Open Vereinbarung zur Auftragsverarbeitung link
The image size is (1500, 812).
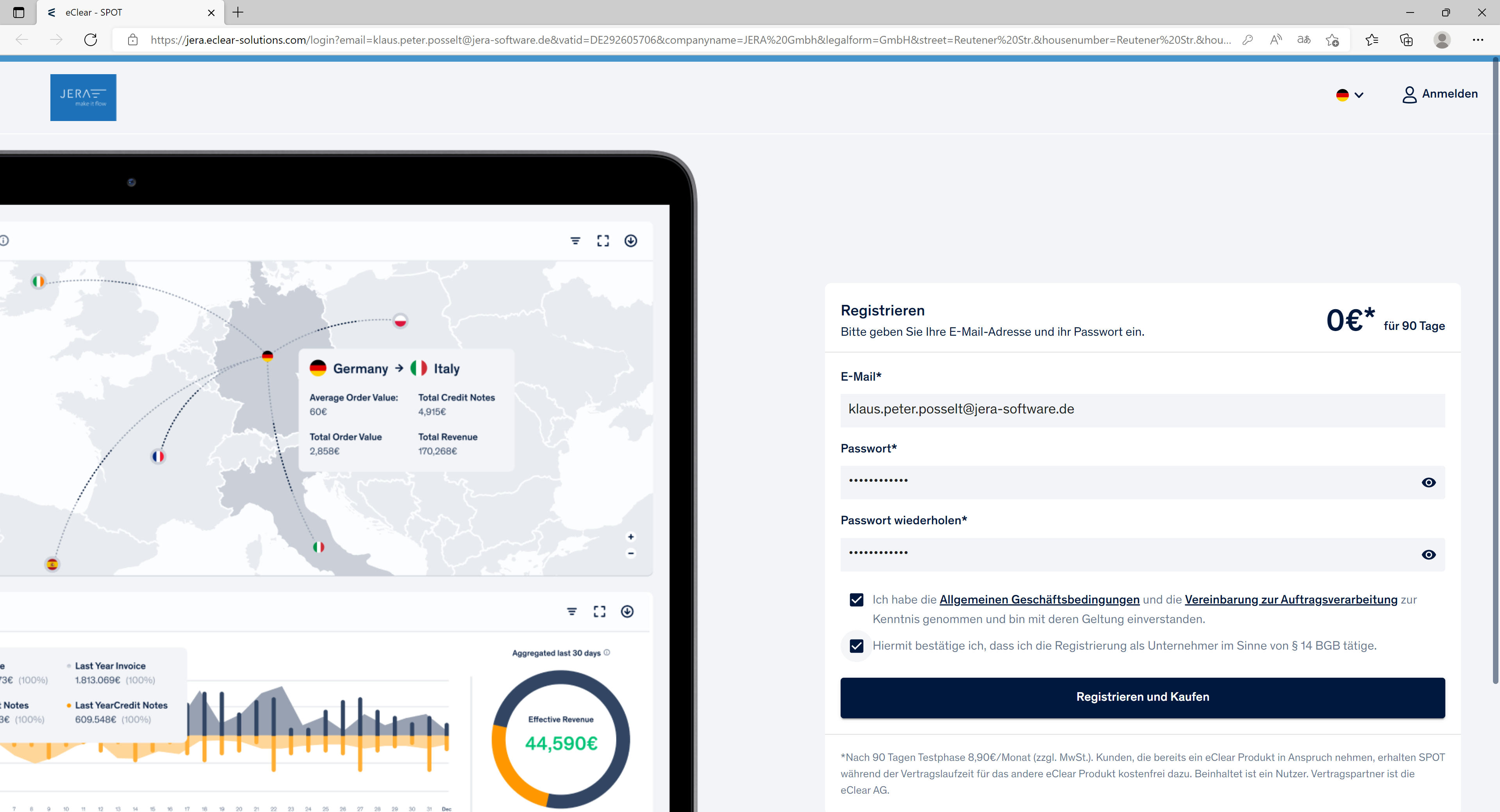point(1290,600)
